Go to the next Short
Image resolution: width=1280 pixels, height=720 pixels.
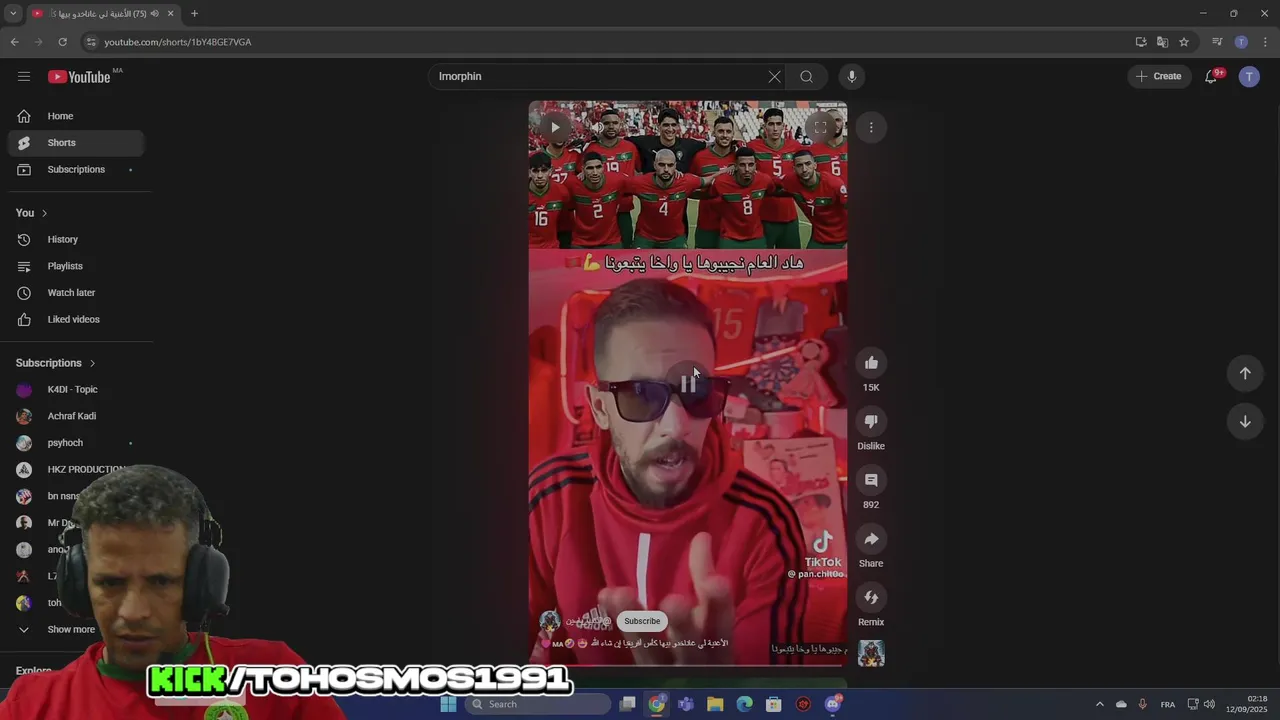pos(1245,421)
